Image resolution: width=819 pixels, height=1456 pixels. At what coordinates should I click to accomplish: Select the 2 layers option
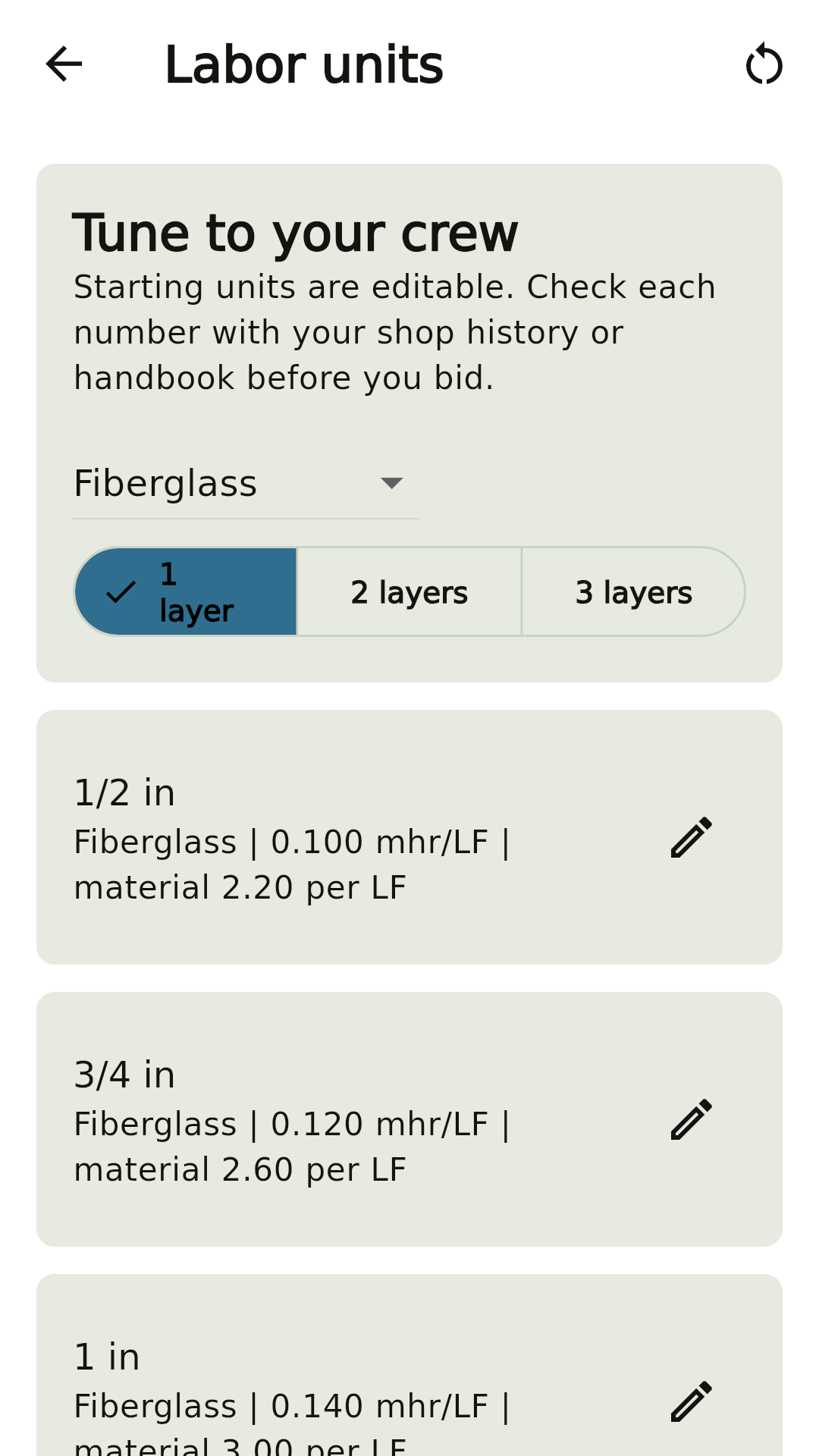tap(409, 591)
